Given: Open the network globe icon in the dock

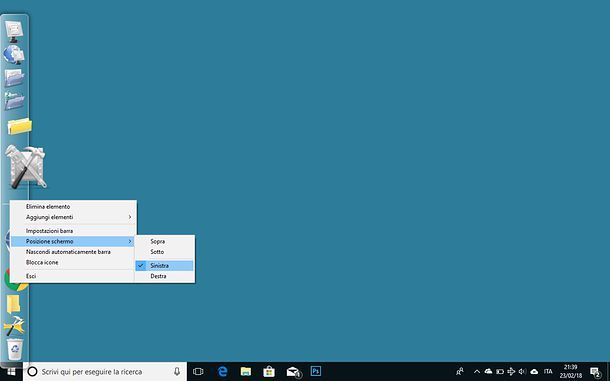Looking at the screenshot, I should click(14, 54).
